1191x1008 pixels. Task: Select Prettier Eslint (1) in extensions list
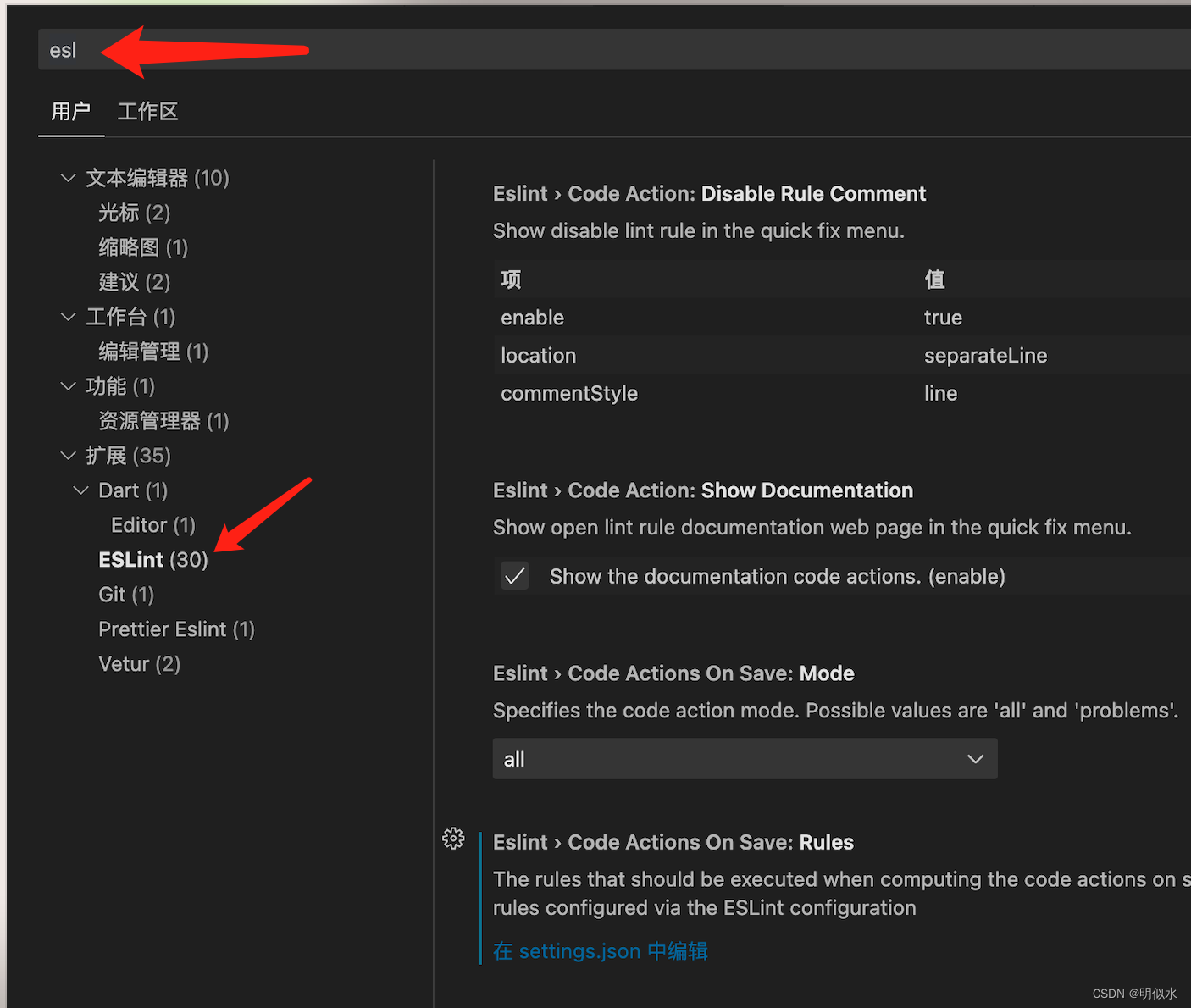(x=176, y=629)
